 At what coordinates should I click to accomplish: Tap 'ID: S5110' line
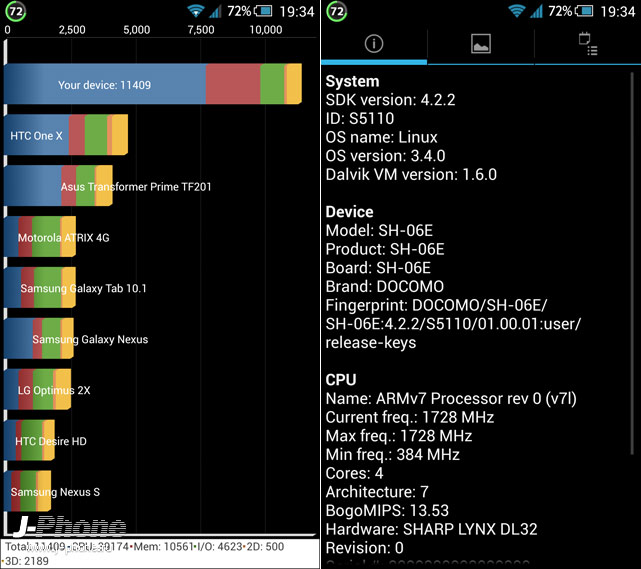[x=360, y=119]
